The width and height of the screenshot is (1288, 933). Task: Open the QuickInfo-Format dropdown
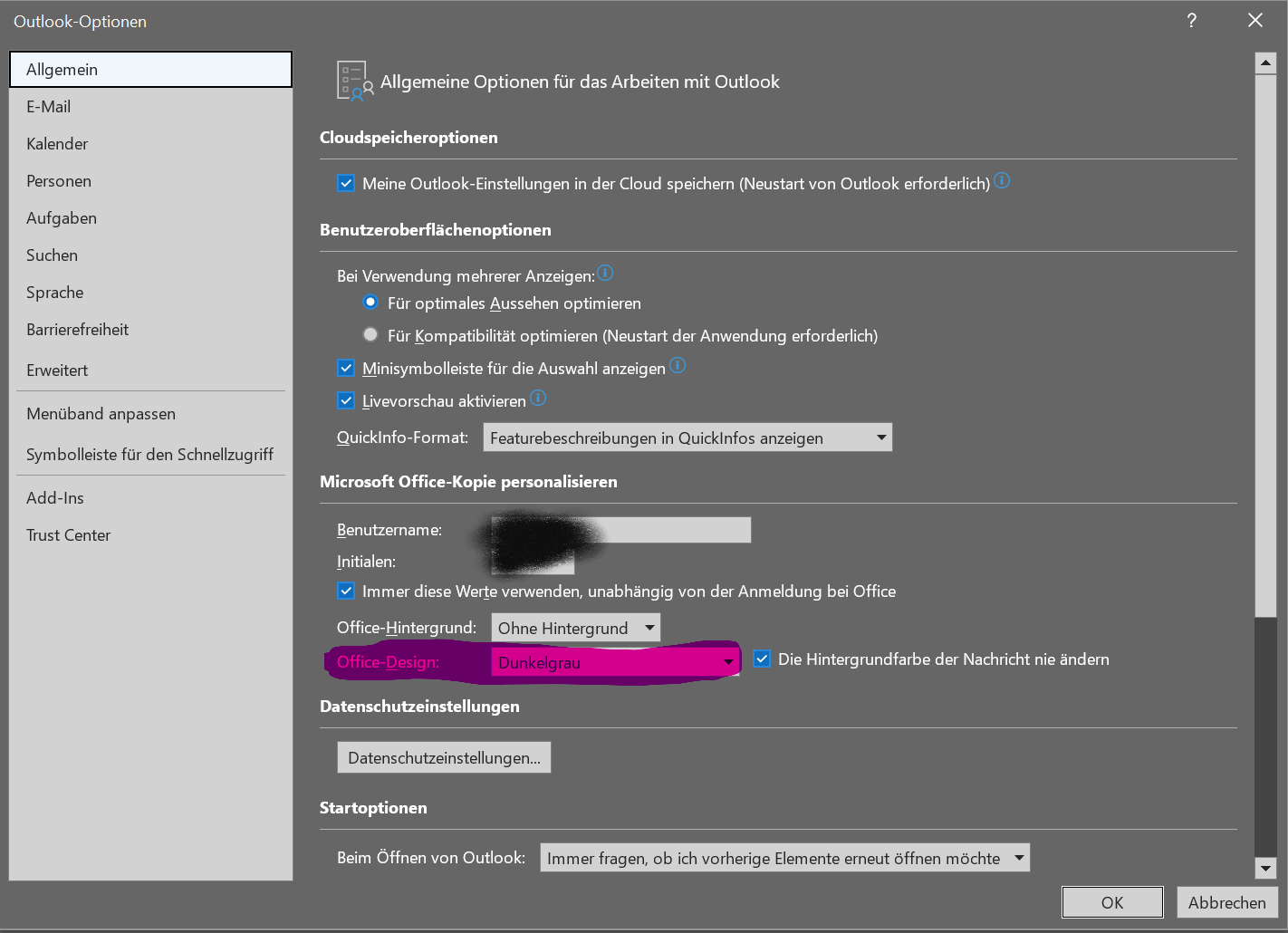687,438
